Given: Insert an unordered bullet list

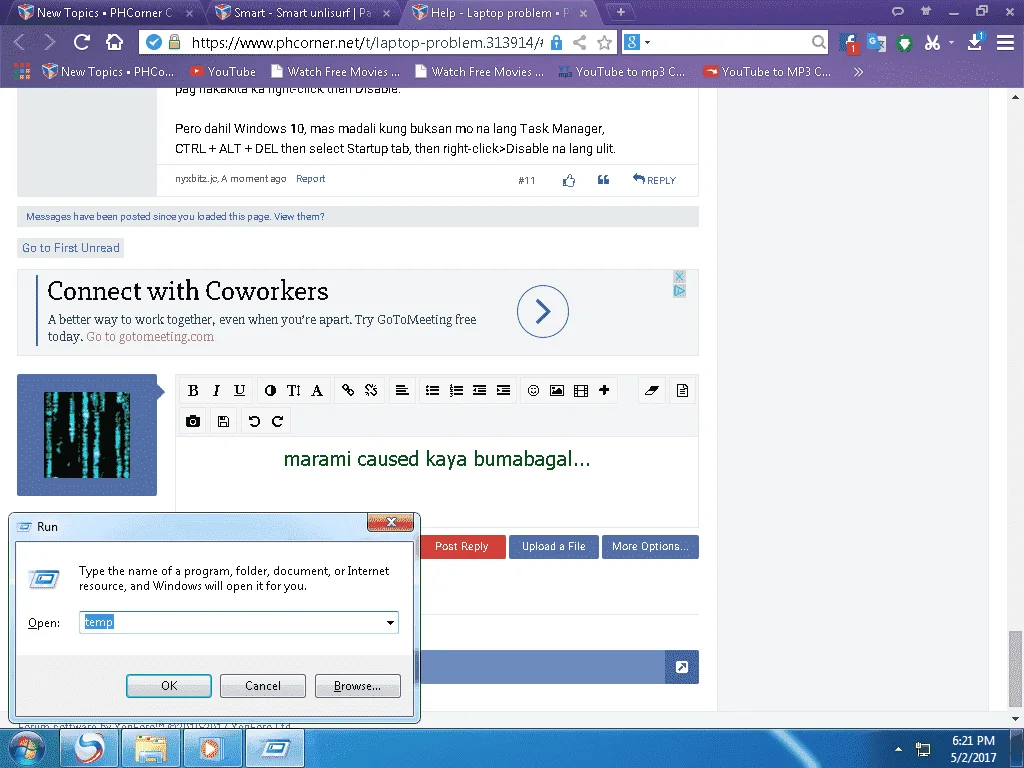Looking at the screenshot, I should pyautogui.click(x=432, y=391).
